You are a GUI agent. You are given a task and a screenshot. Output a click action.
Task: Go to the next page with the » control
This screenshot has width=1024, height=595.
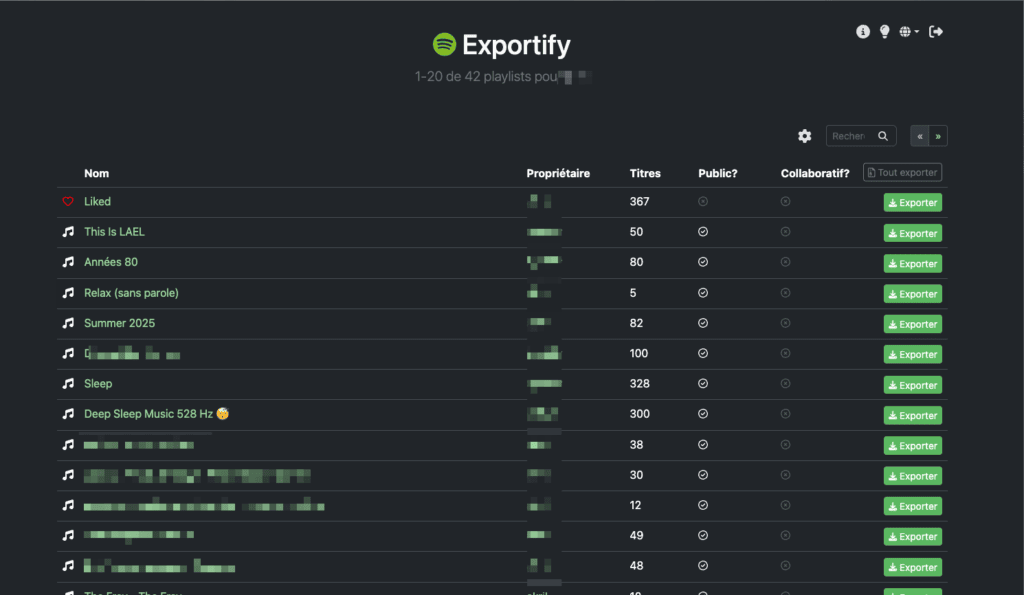coord(938,135)
